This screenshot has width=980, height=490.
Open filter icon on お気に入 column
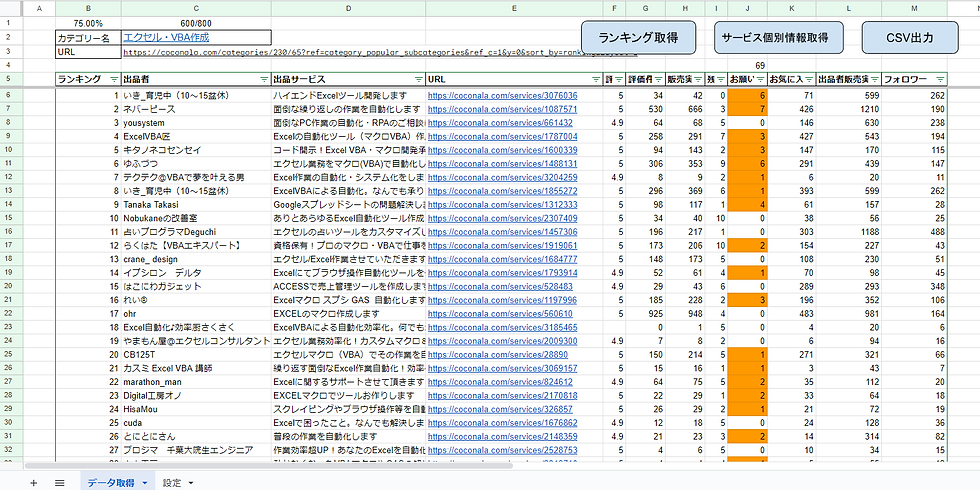click(809, 79)
